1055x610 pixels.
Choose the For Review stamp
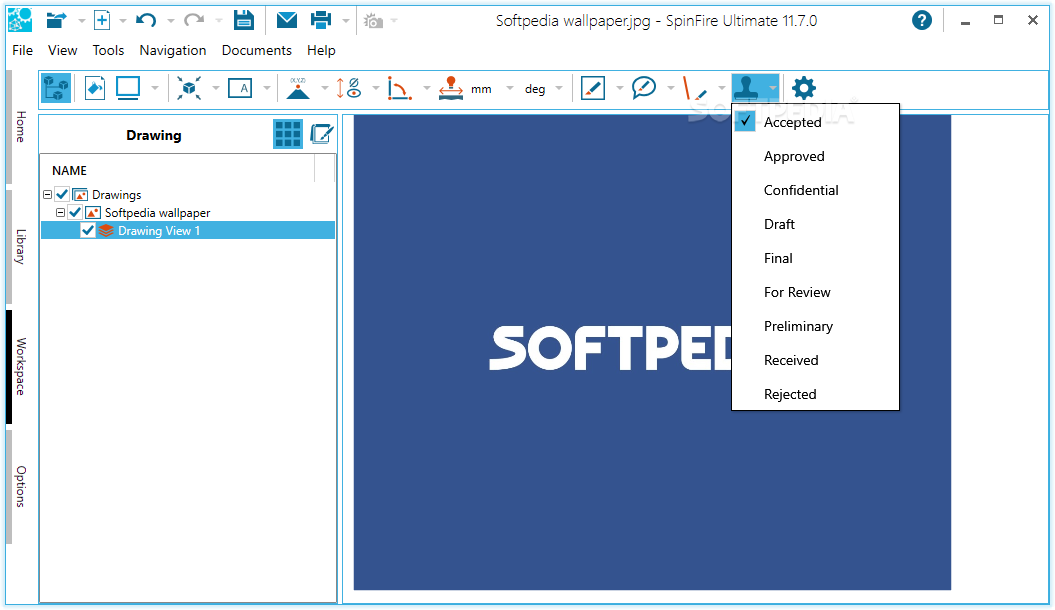point(815,292)
